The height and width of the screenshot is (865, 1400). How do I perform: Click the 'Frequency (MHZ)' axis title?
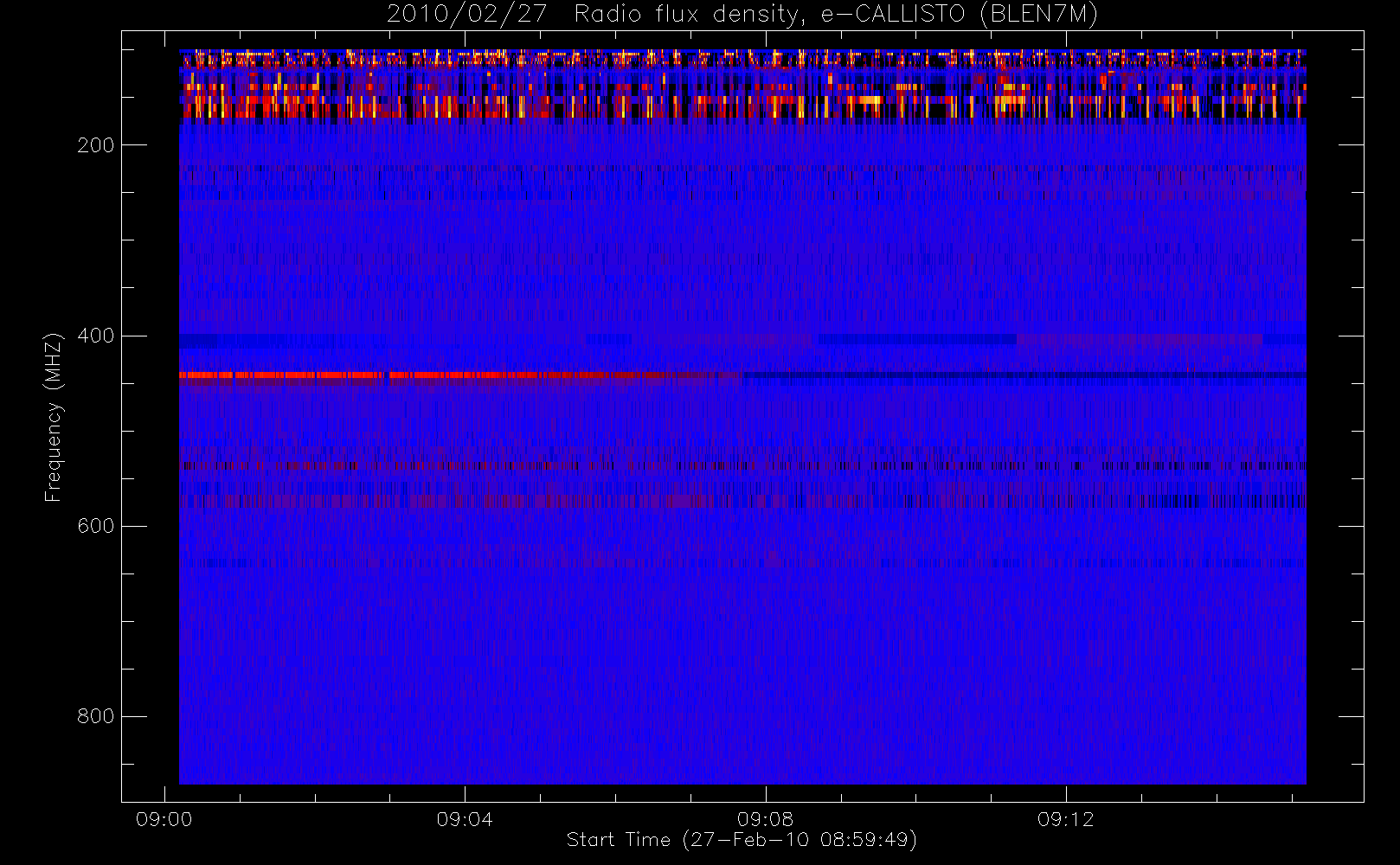point(54,417)
